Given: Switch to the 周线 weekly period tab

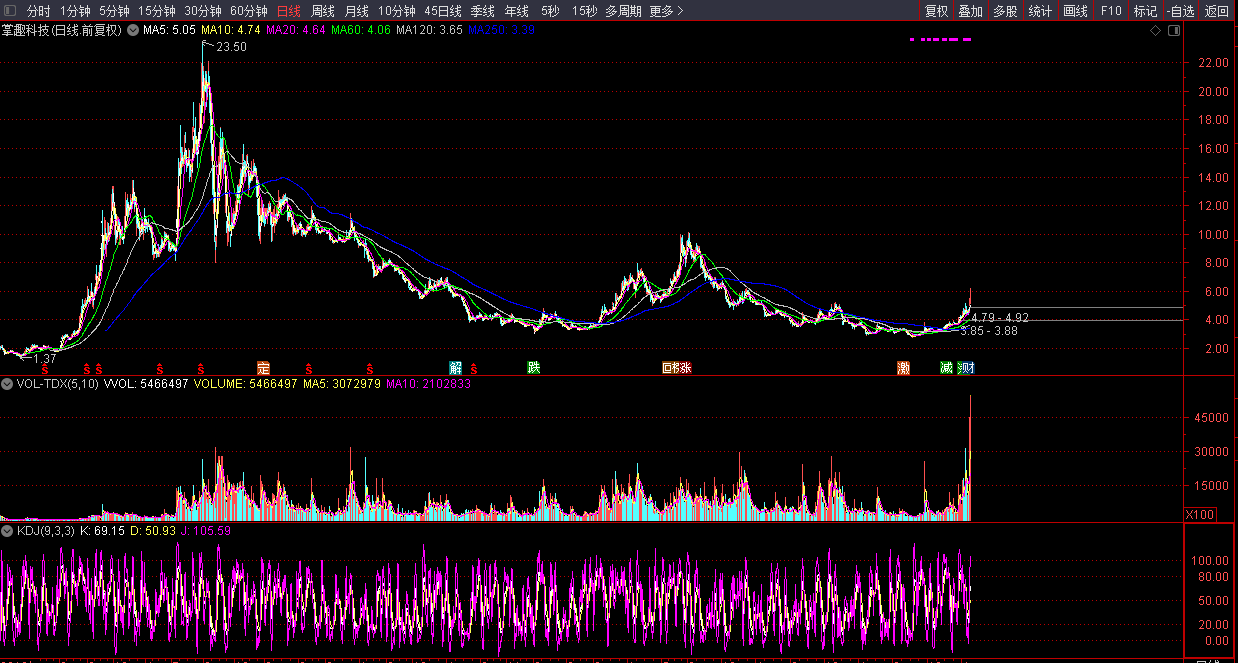Looking at the screenshot, I should point(322,11).
